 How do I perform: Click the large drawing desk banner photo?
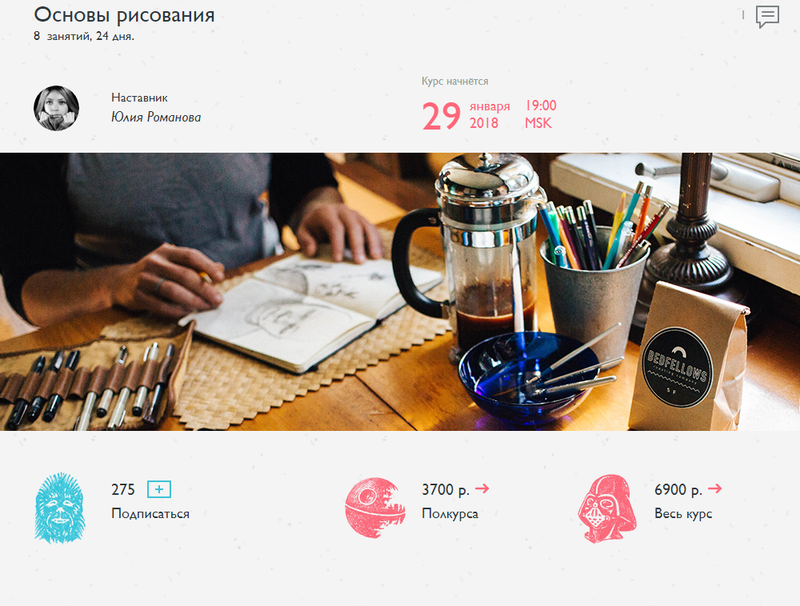(x=400, y=292)
